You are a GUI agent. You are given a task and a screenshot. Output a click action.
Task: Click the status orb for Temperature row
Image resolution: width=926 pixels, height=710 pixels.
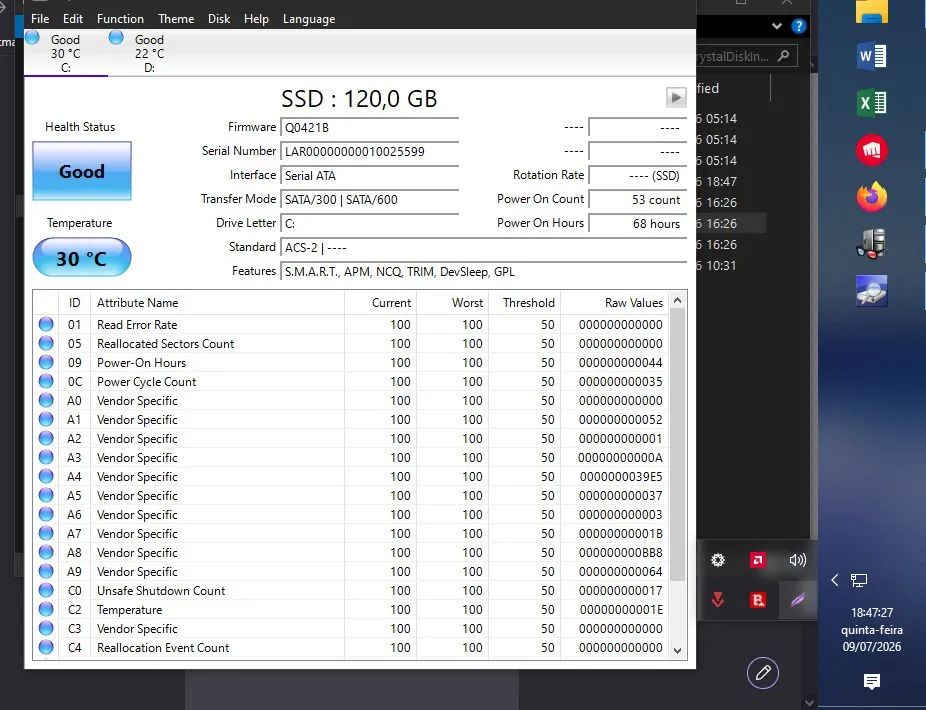pos(46,609)
